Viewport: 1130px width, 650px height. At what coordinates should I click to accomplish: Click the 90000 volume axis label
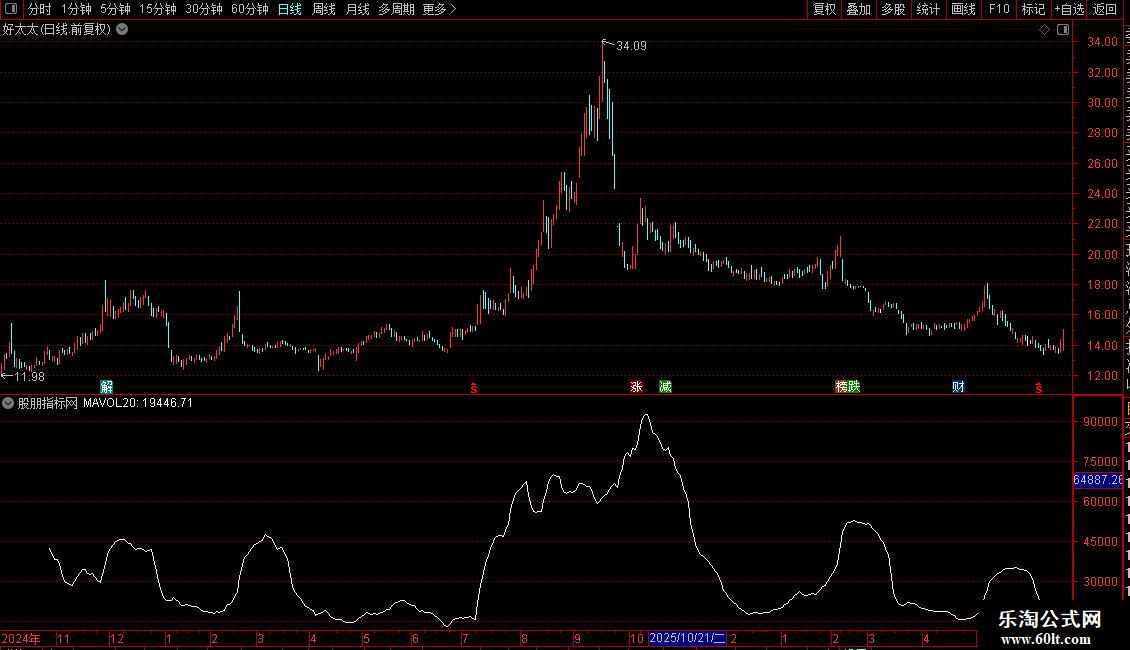[x=1100, y=422]
